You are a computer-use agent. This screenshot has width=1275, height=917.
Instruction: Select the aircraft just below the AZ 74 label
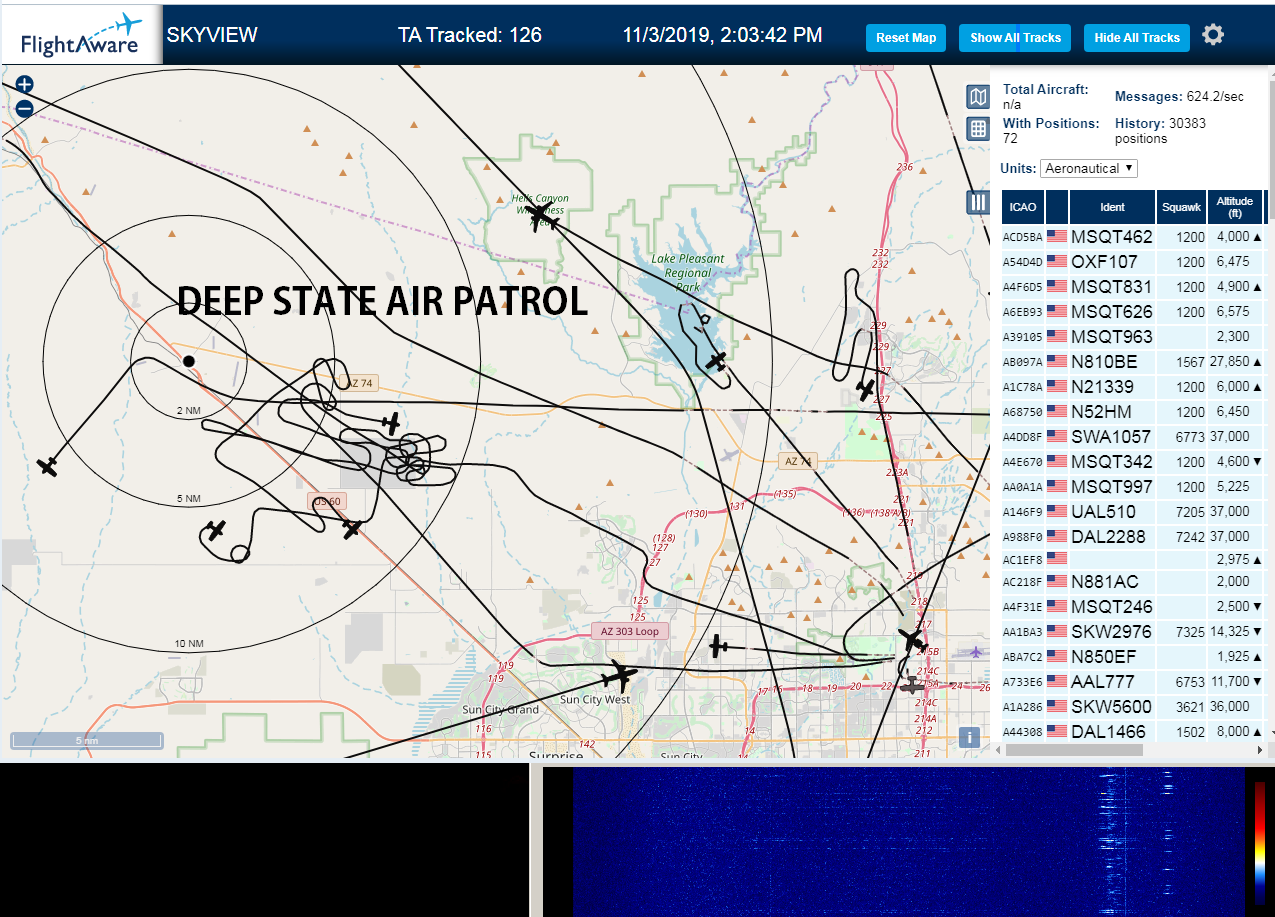[390, 424]
